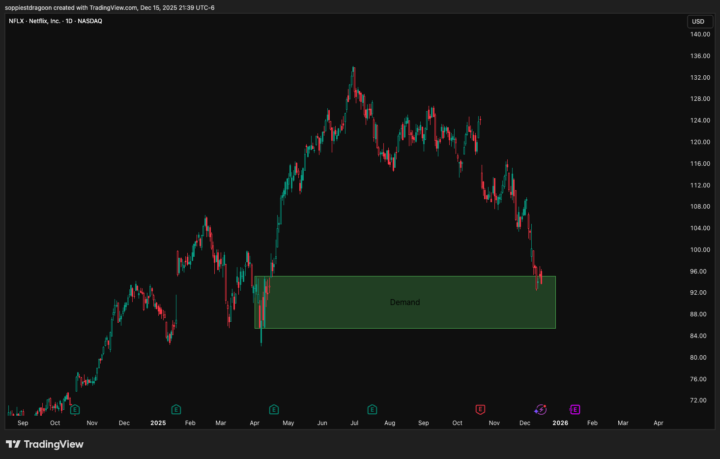Click the 100.00 price label
This screenshot has height=459, width=720.
coord(700,250)
